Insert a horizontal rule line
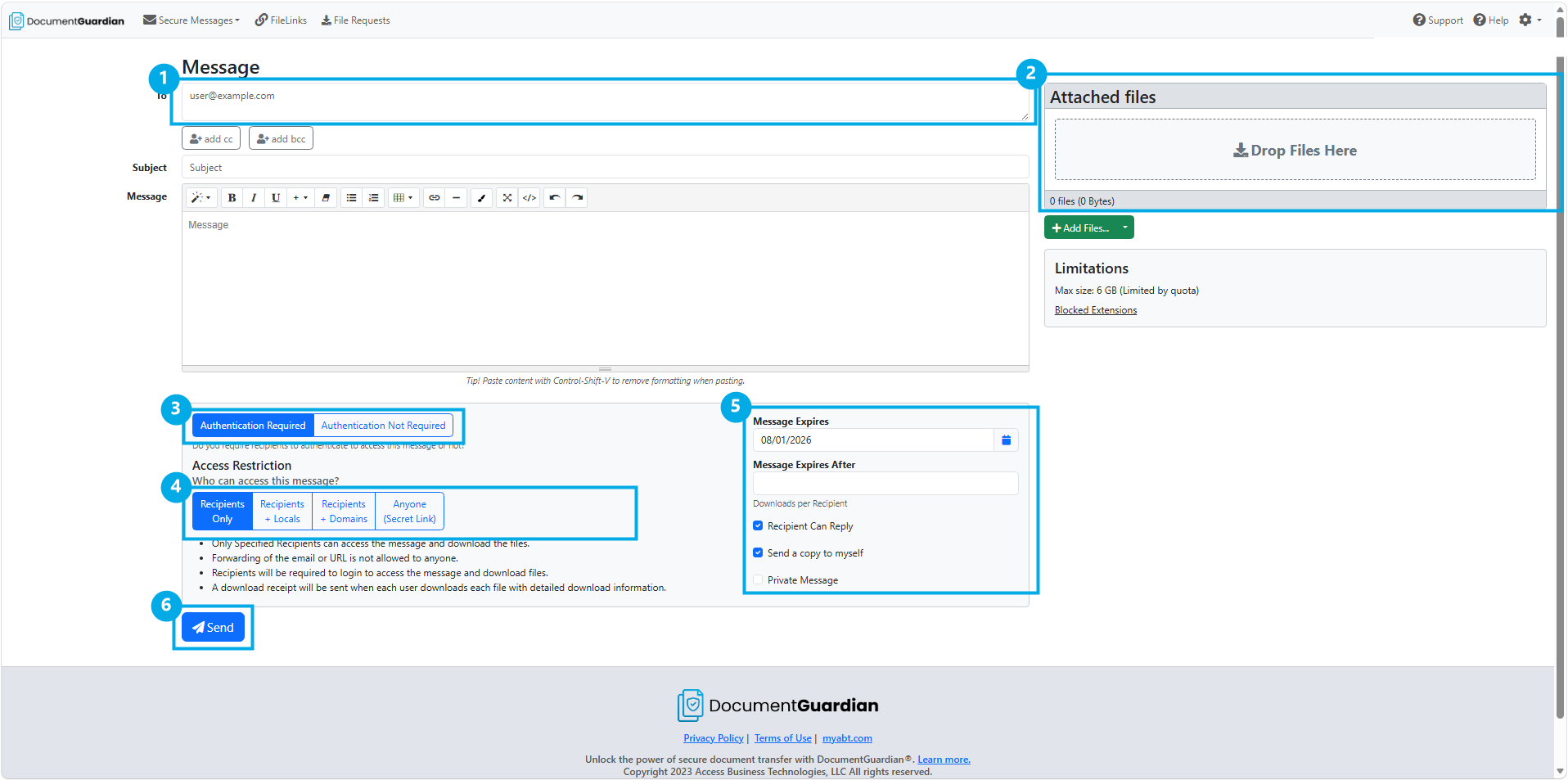The height and width of the screenshot is (780, 1568). tap(456, 197)
